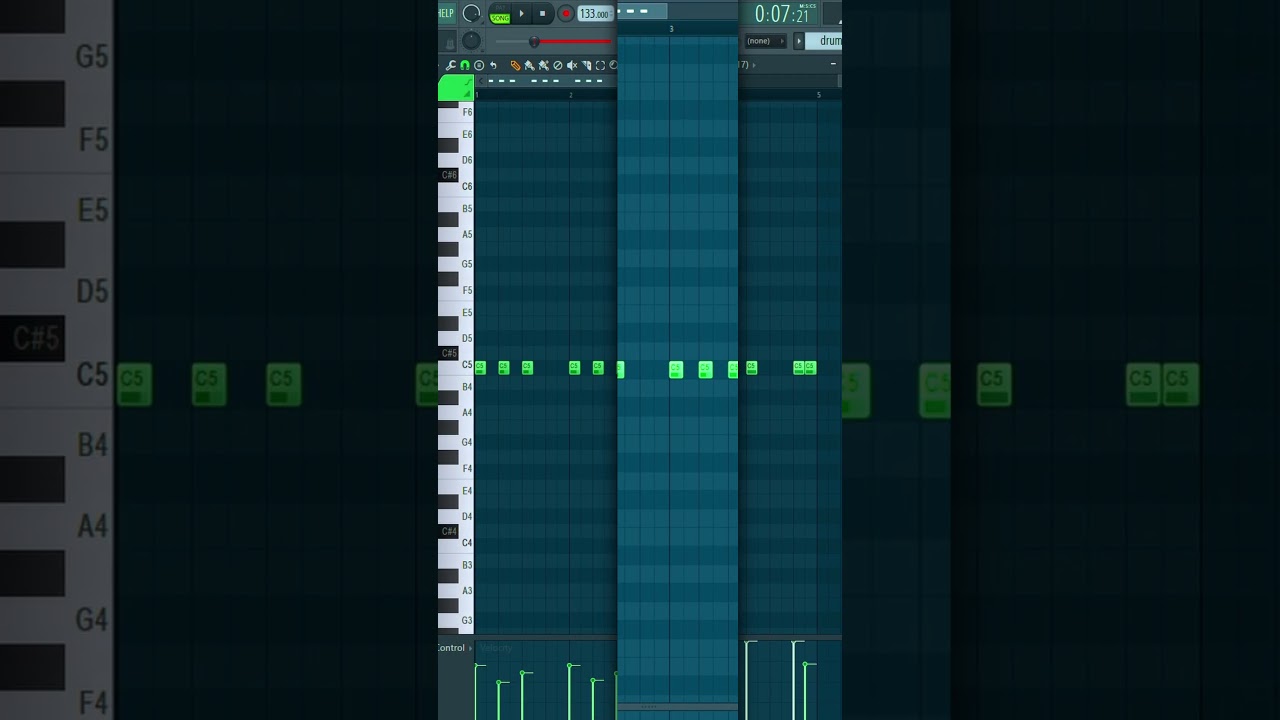The width and height of the screenshot is (1280, 720).
Task: Select the paint brush tool
Action: point(529,65)
